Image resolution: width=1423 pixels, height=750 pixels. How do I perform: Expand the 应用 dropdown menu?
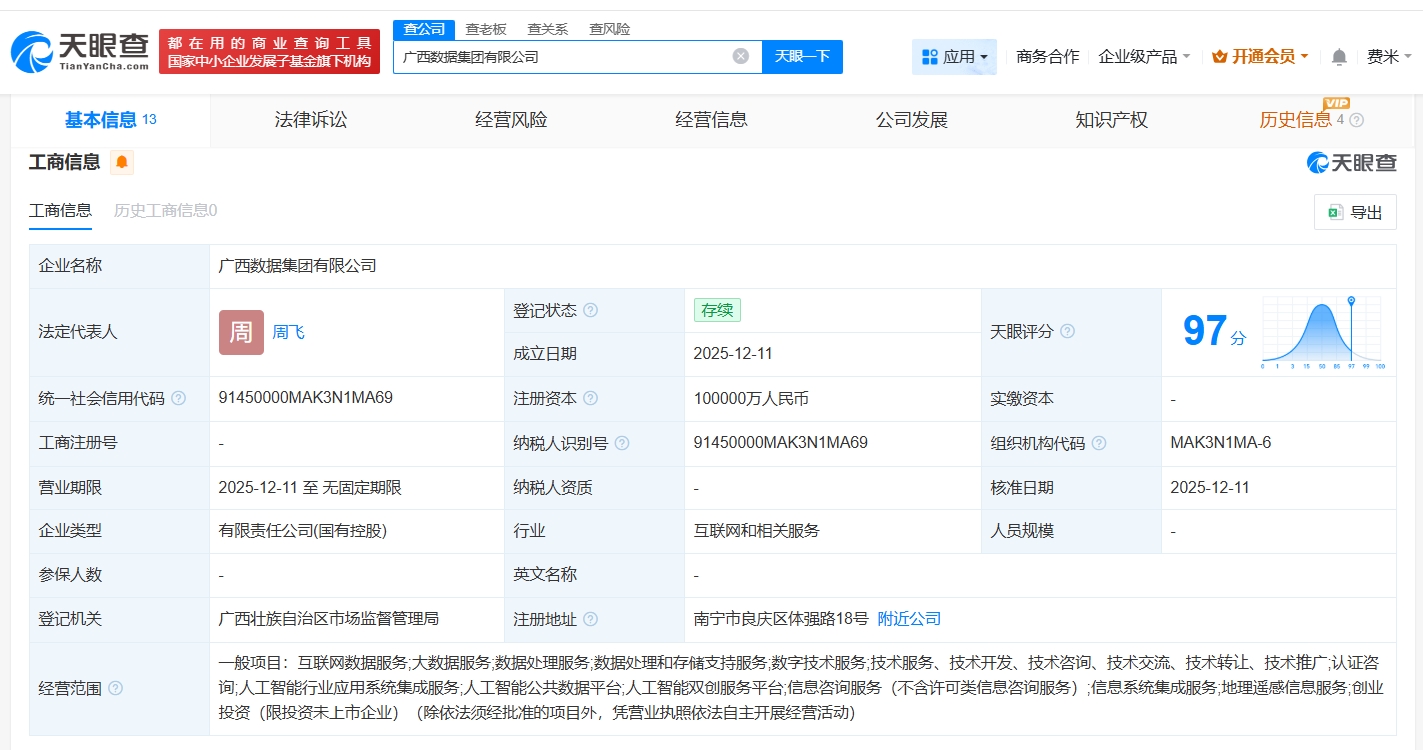pyautogui.click(x=954, y=57)
